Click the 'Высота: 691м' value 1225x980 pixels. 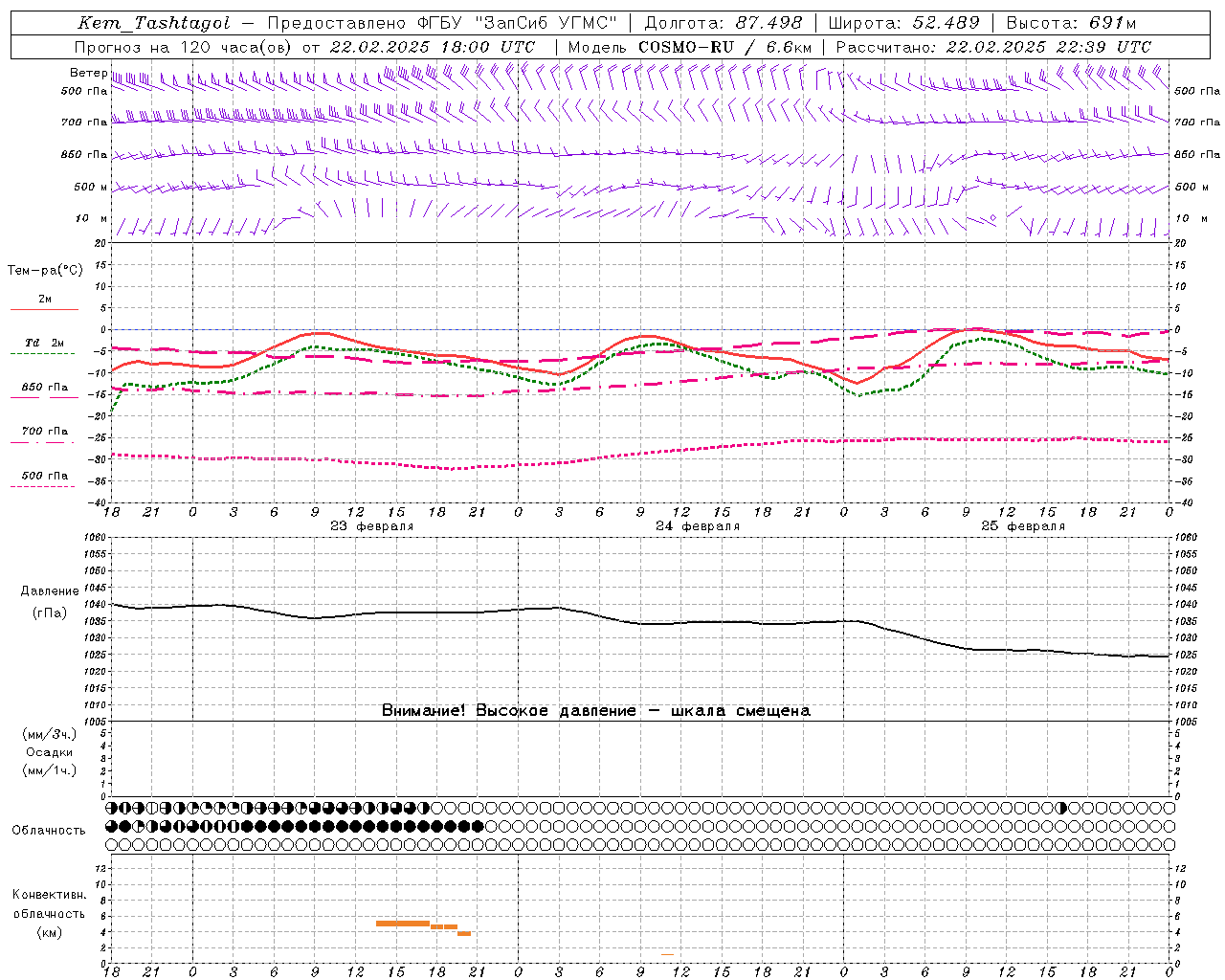pos(1071,23)
